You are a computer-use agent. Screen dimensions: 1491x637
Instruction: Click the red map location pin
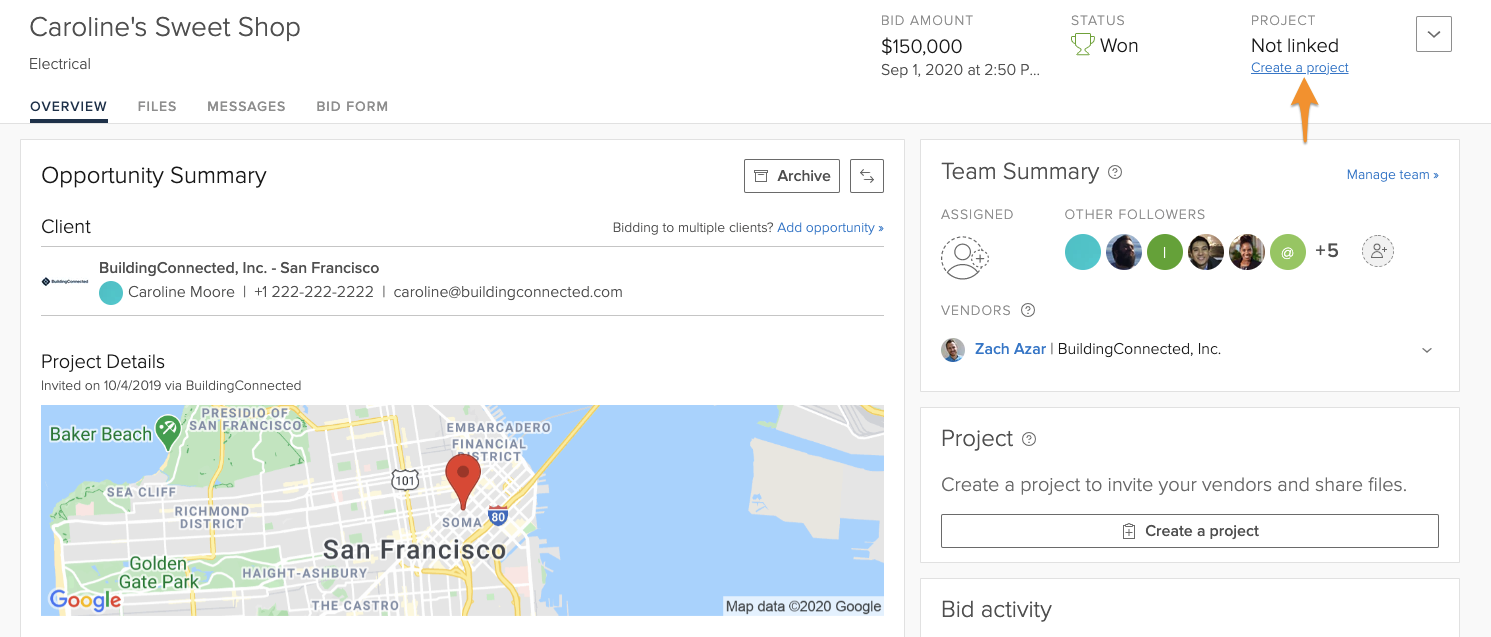463,479
